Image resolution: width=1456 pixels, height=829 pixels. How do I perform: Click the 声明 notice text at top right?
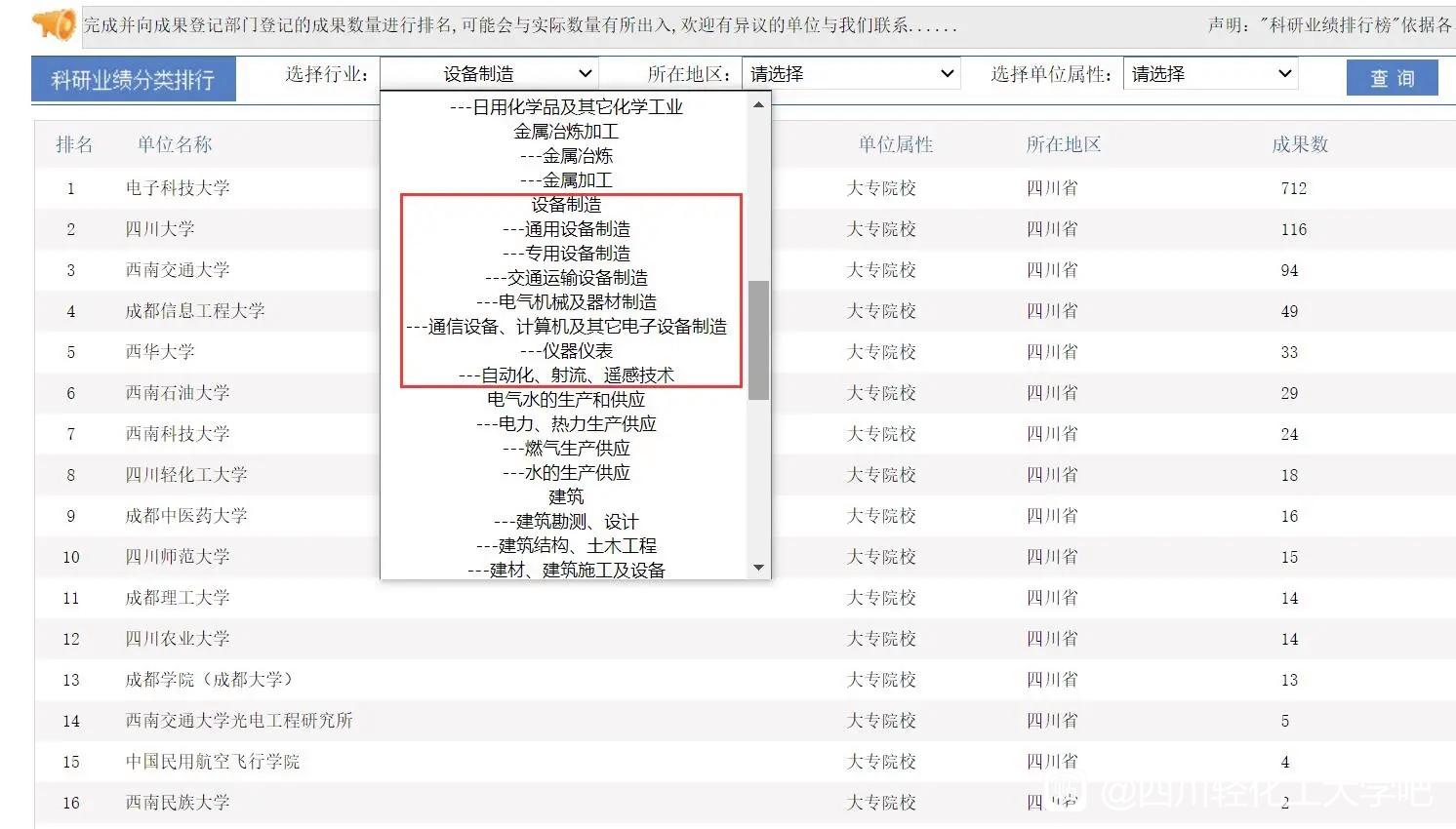(x=1331, y=24)
